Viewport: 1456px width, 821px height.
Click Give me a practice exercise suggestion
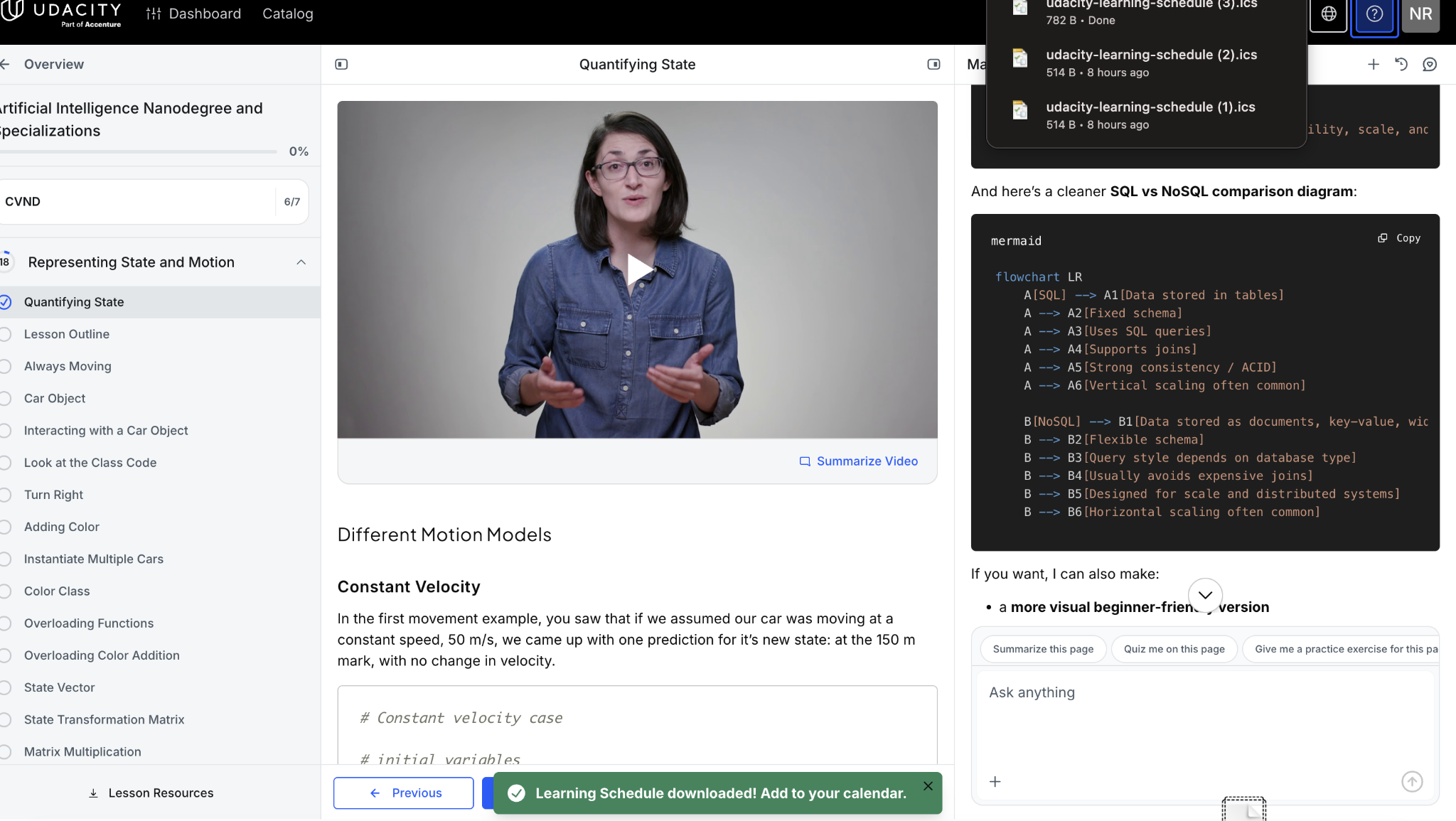click(x=1342, y=649)
